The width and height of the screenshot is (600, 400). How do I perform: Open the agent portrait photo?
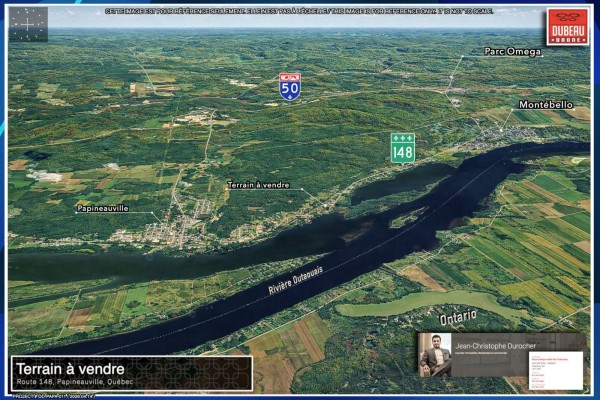(435, 355)
